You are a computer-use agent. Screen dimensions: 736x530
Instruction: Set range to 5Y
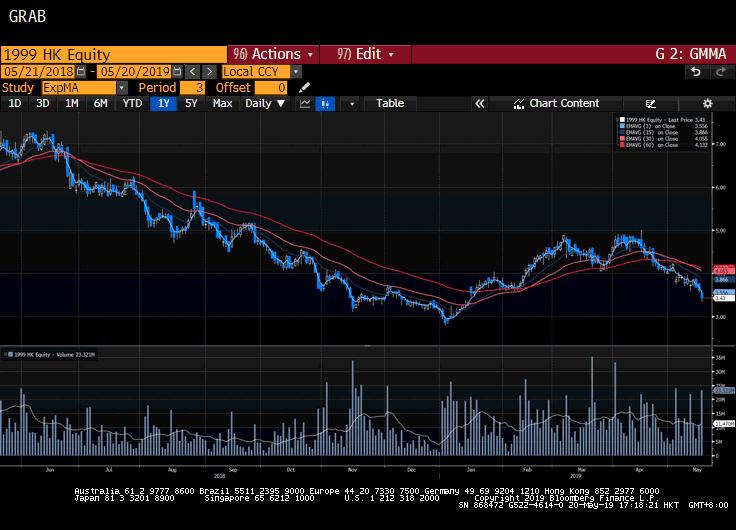pyautogui.click(x=191, y=103)
